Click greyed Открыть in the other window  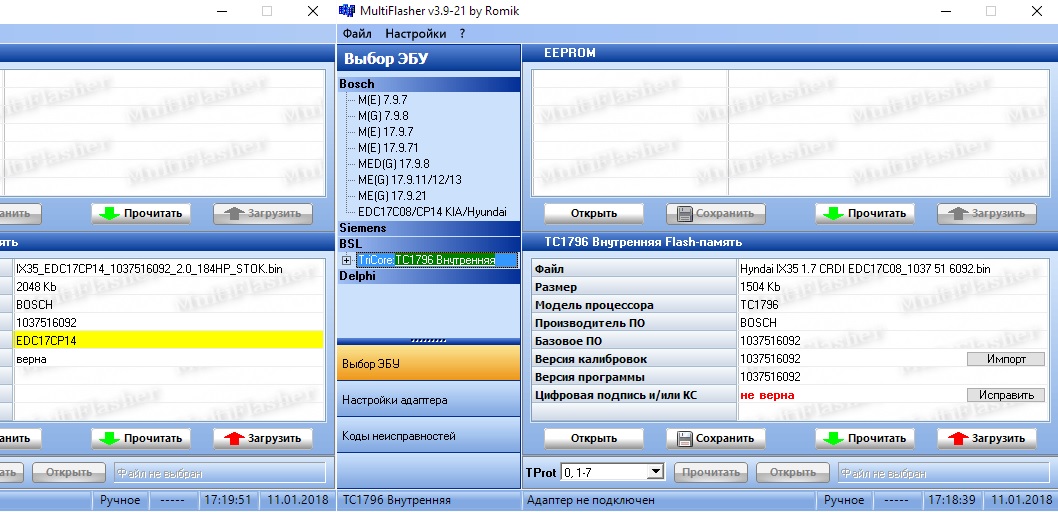[x=69, y=472]
